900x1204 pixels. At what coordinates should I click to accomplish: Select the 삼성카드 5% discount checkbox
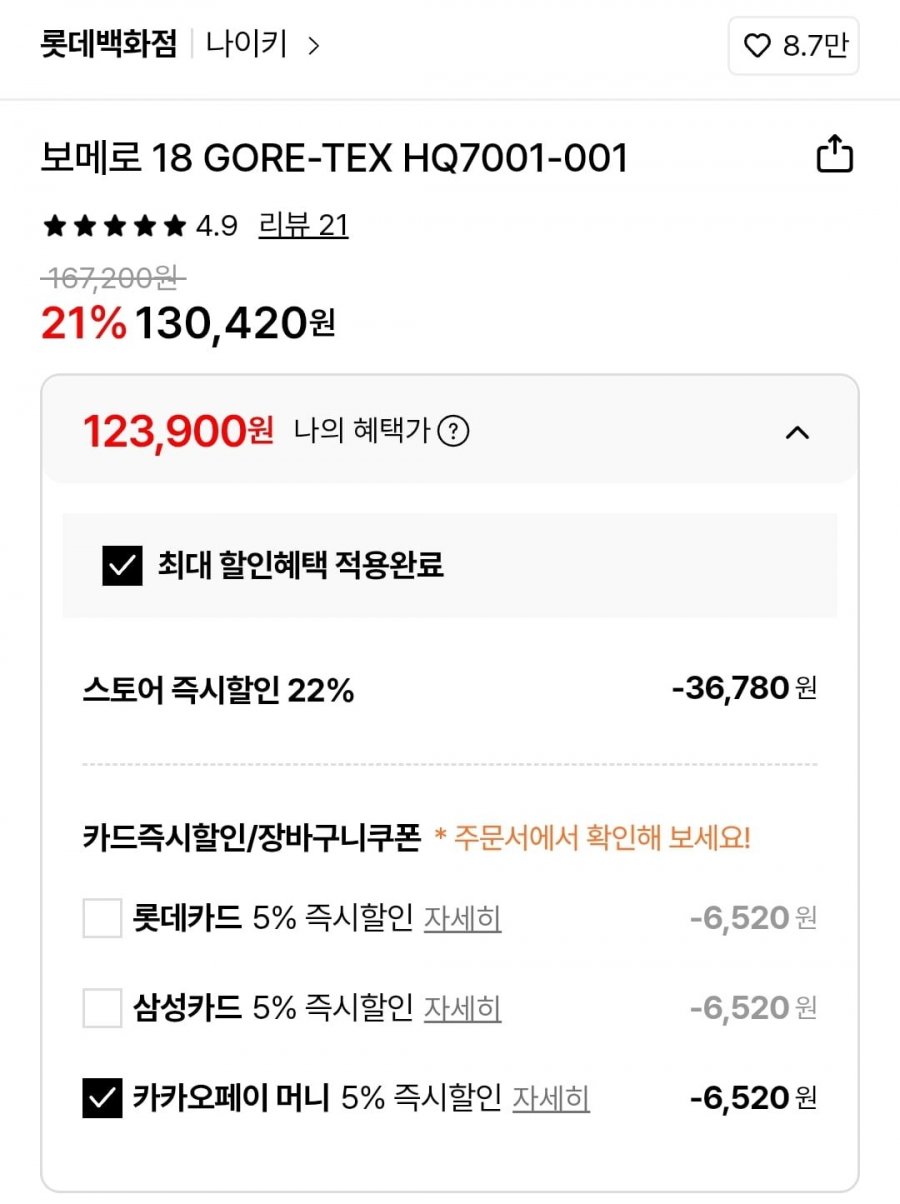click(x=102, y=1008)
